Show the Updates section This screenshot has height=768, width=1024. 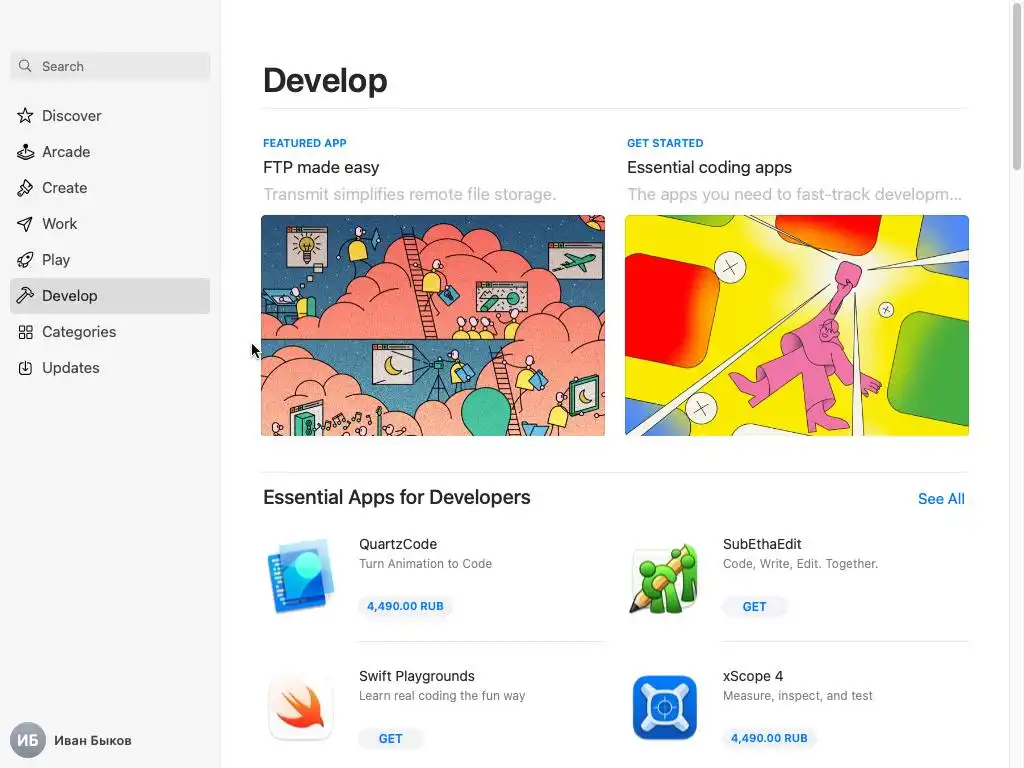(110, 368)
